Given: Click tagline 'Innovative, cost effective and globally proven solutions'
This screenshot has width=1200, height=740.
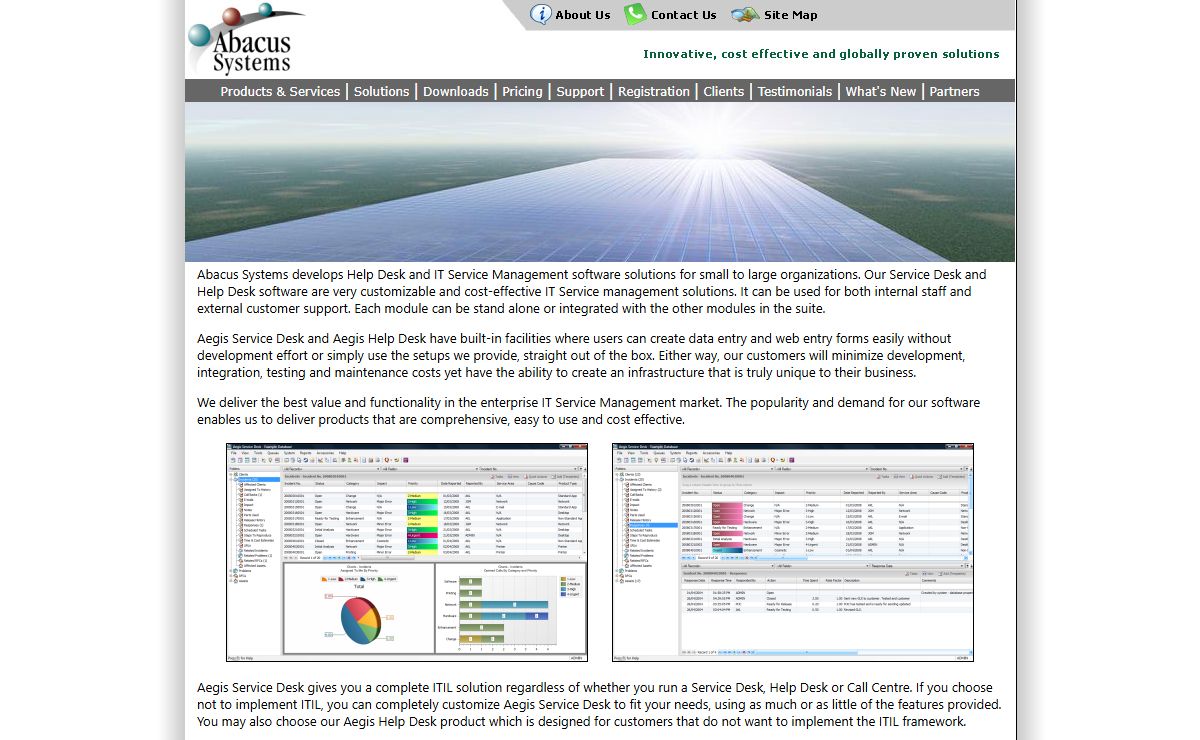Looking at the screenshot, I should click(821, 54).
